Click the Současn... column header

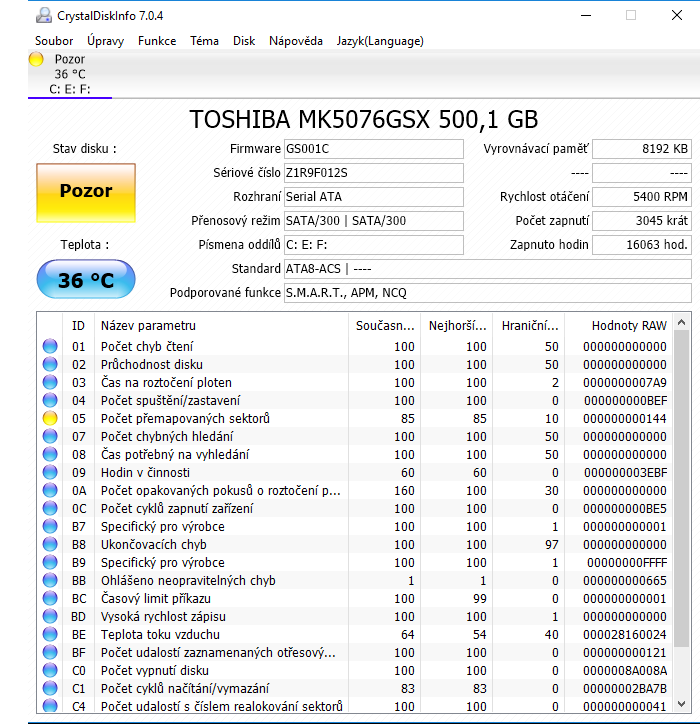(x=385, y=326)
